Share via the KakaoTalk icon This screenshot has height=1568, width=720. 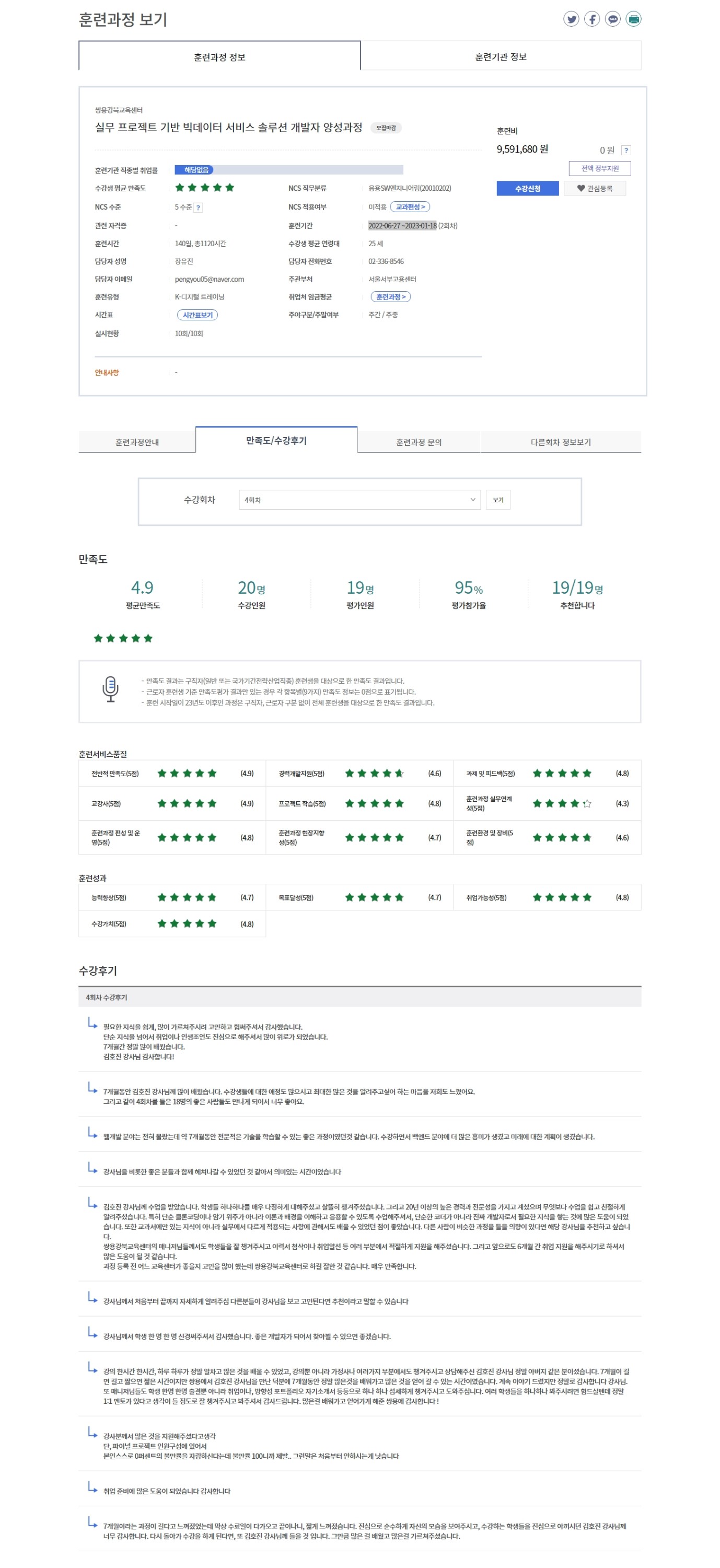click(x=612, y=19)
